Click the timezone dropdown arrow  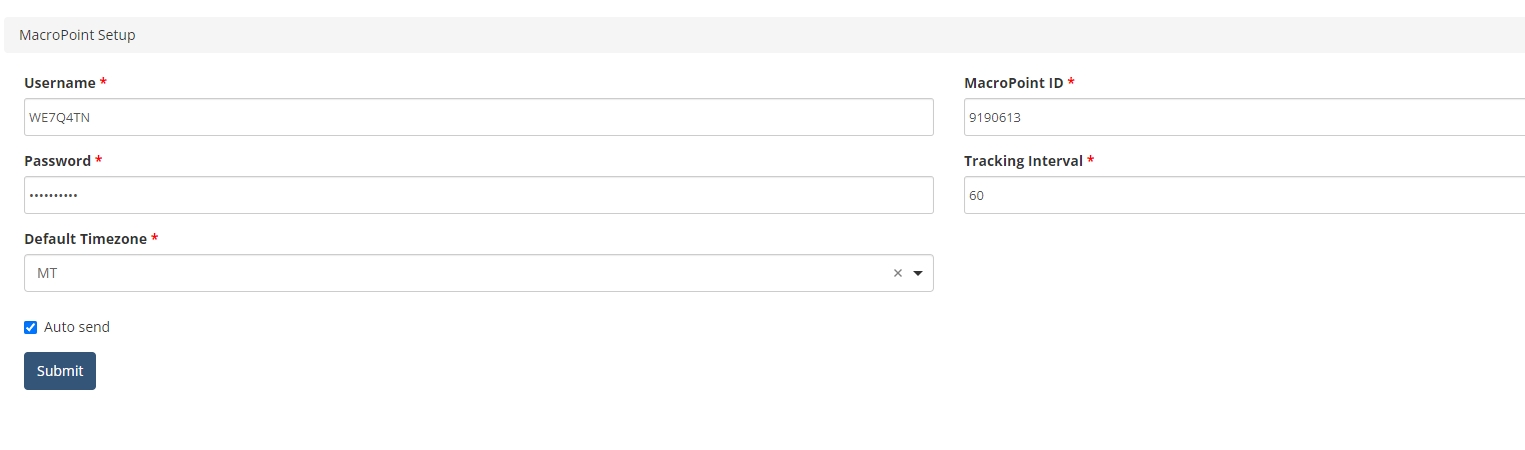(x=918, y=273)
